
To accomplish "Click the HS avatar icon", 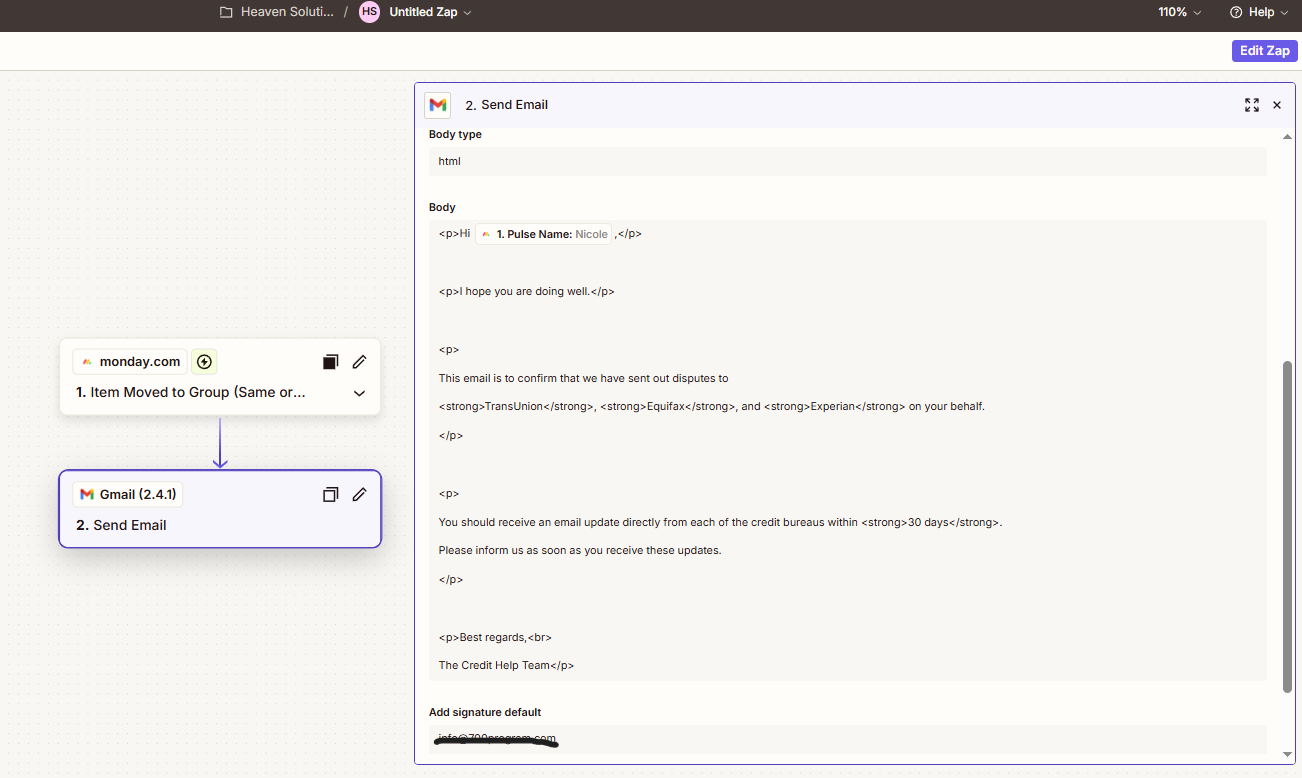I will point(370,12).
